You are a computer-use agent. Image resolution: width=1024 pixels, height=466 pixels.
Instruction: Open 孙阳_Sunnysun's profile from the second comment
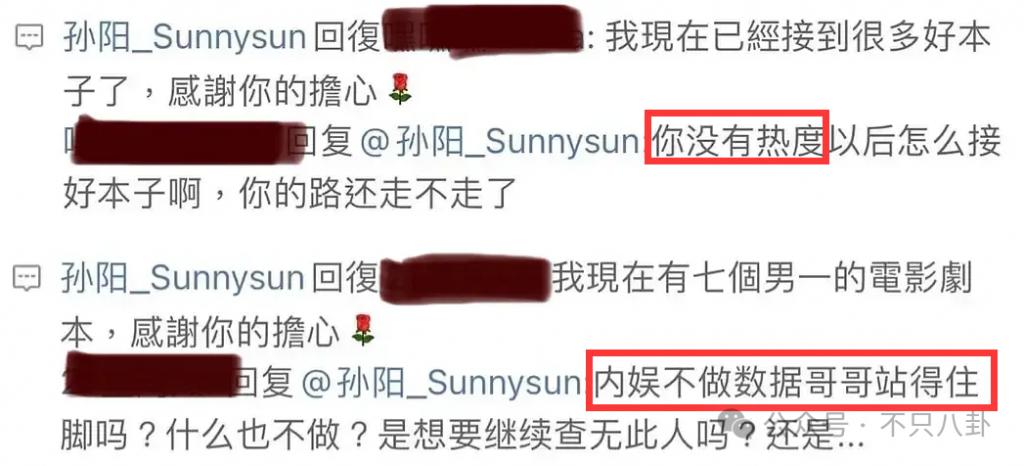click(x=183, y=279)
